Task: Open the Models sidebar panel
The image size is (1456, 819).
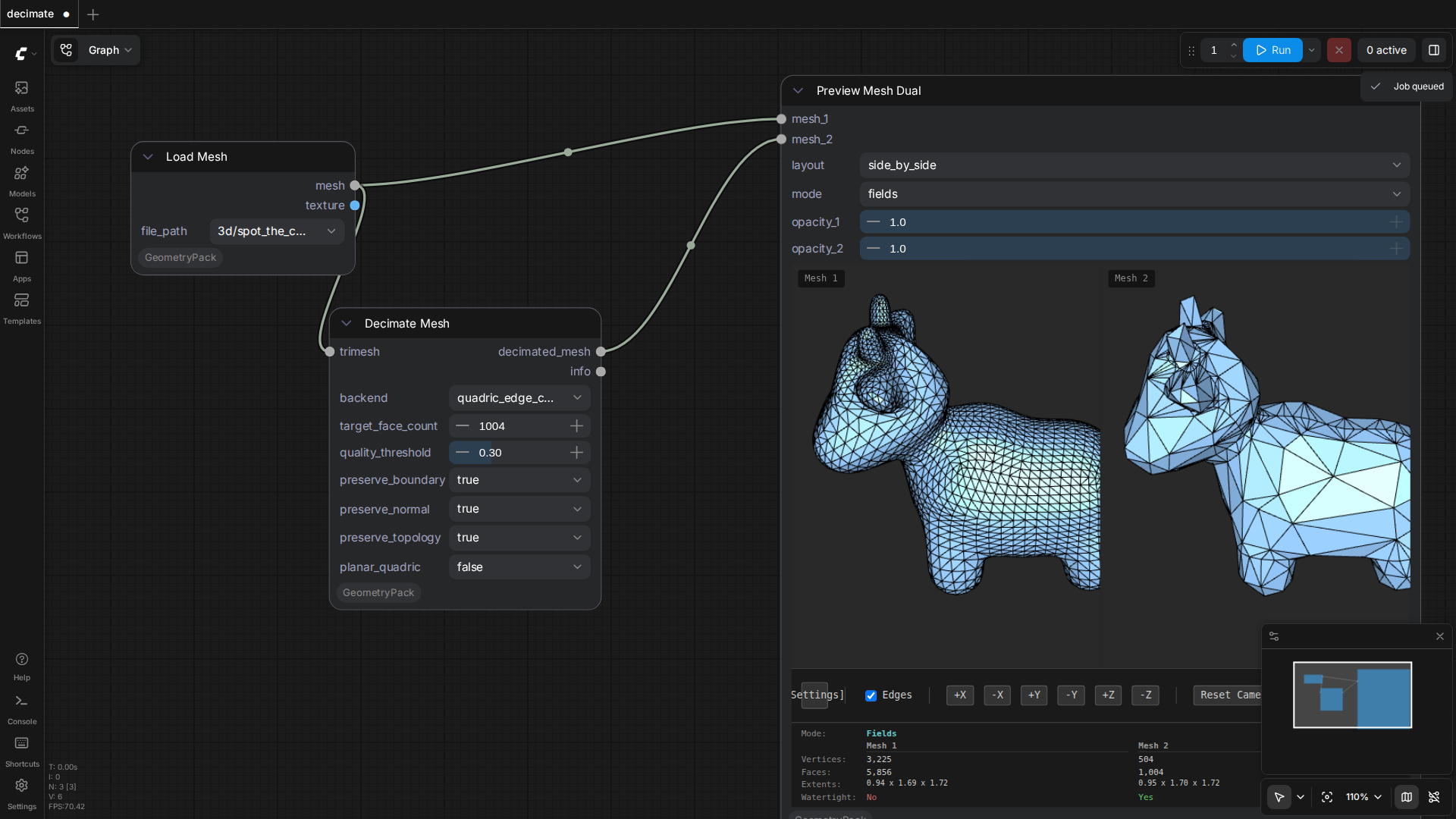Action: point(22,181)
